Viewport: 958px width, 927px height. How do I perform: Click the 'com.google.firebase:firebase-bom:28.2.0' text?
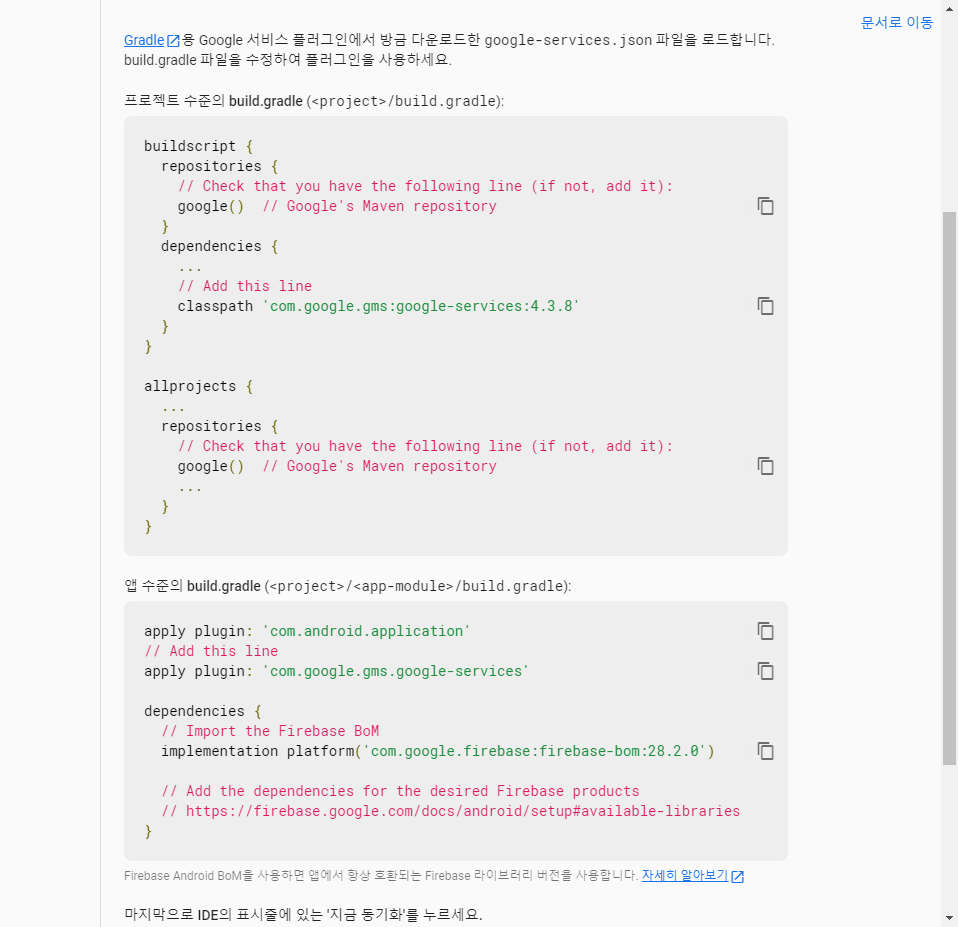tap(535, 751)
